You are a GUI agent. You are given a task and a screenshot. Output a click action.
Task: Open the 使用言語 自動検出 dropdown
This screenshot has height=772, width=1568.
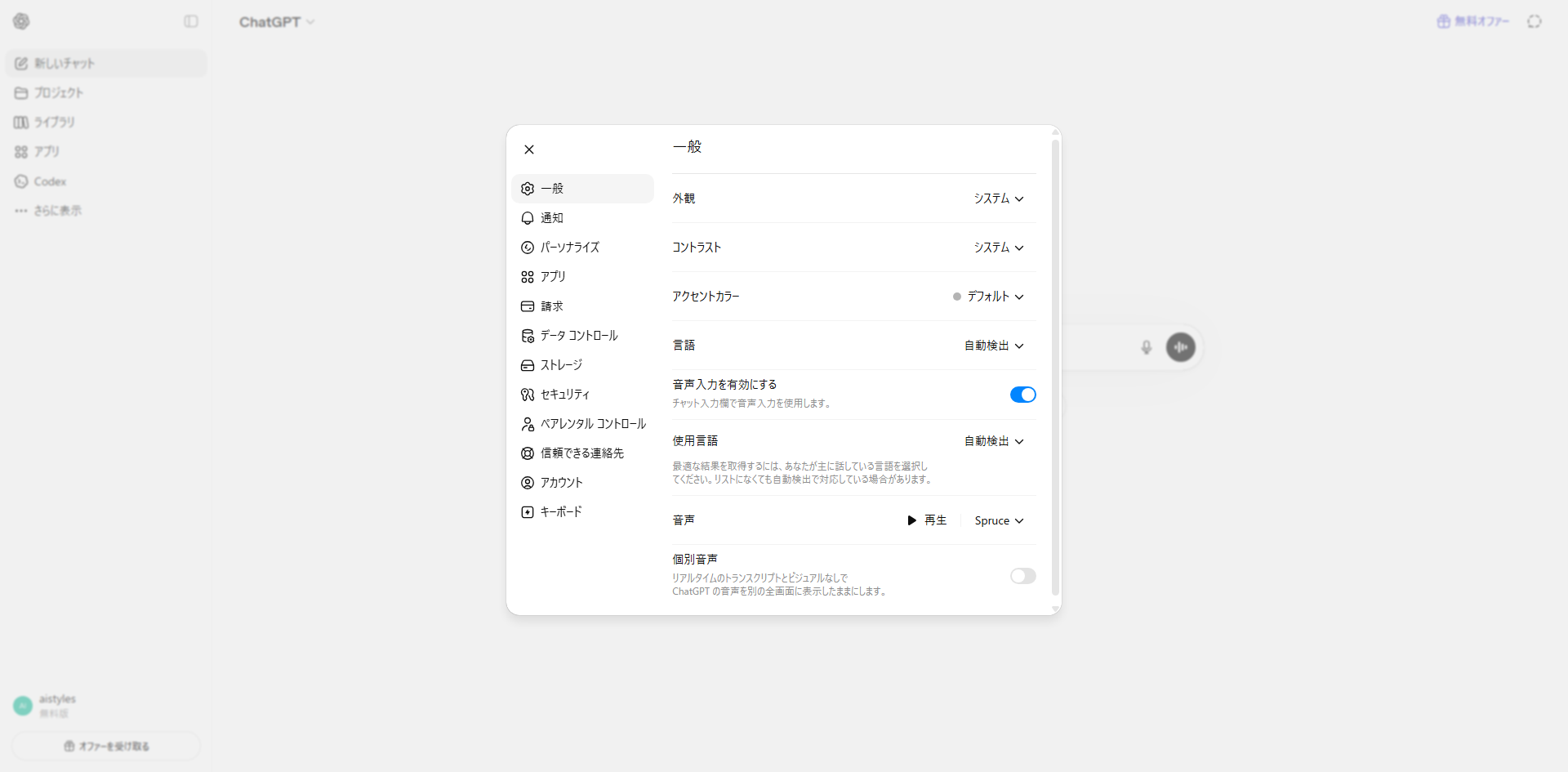(994, 441)
